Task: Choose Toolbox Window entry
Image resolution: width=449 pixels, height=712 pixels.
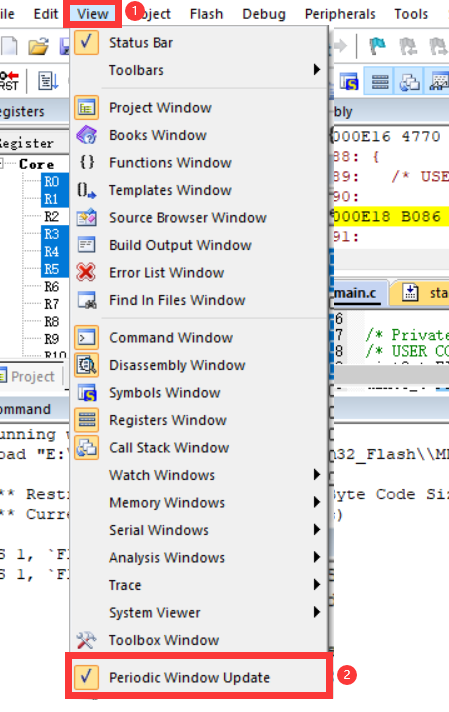Action: 199,640
